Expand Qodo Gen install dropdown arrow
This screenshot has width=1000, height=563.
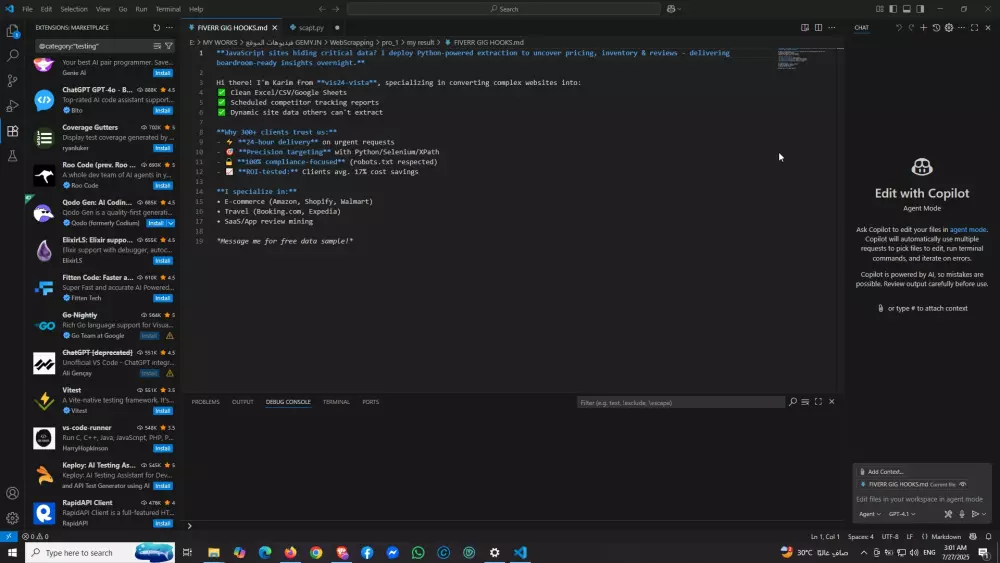(x=171, y=223)
